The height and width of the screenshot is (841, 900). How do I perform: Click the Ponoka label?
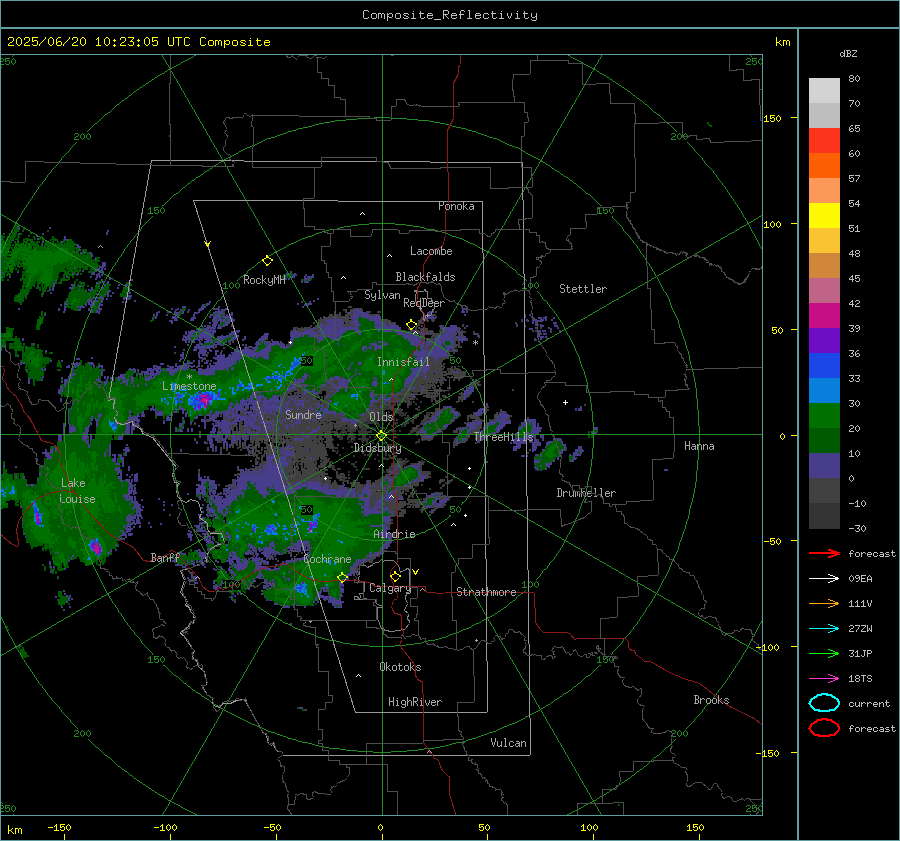(456, 206)
